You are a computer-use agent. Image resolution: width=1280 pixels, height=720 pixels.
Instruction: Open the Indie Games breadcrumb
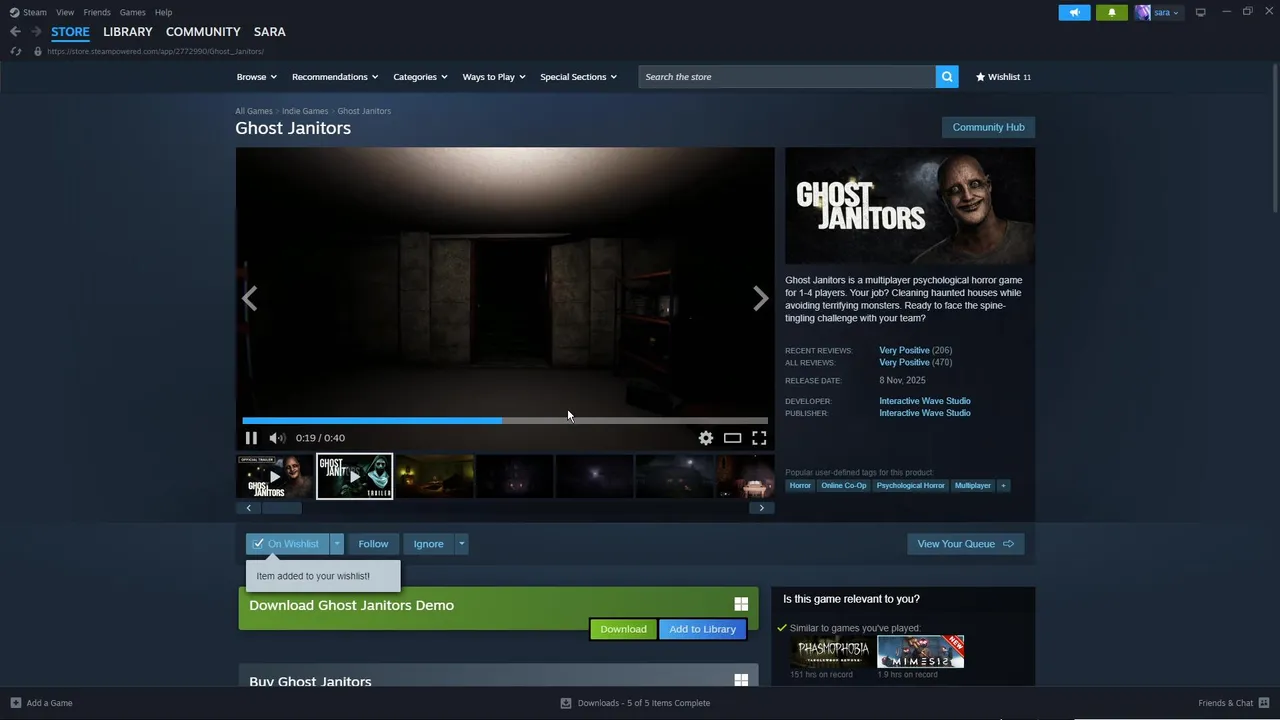[x=305, y=111]
